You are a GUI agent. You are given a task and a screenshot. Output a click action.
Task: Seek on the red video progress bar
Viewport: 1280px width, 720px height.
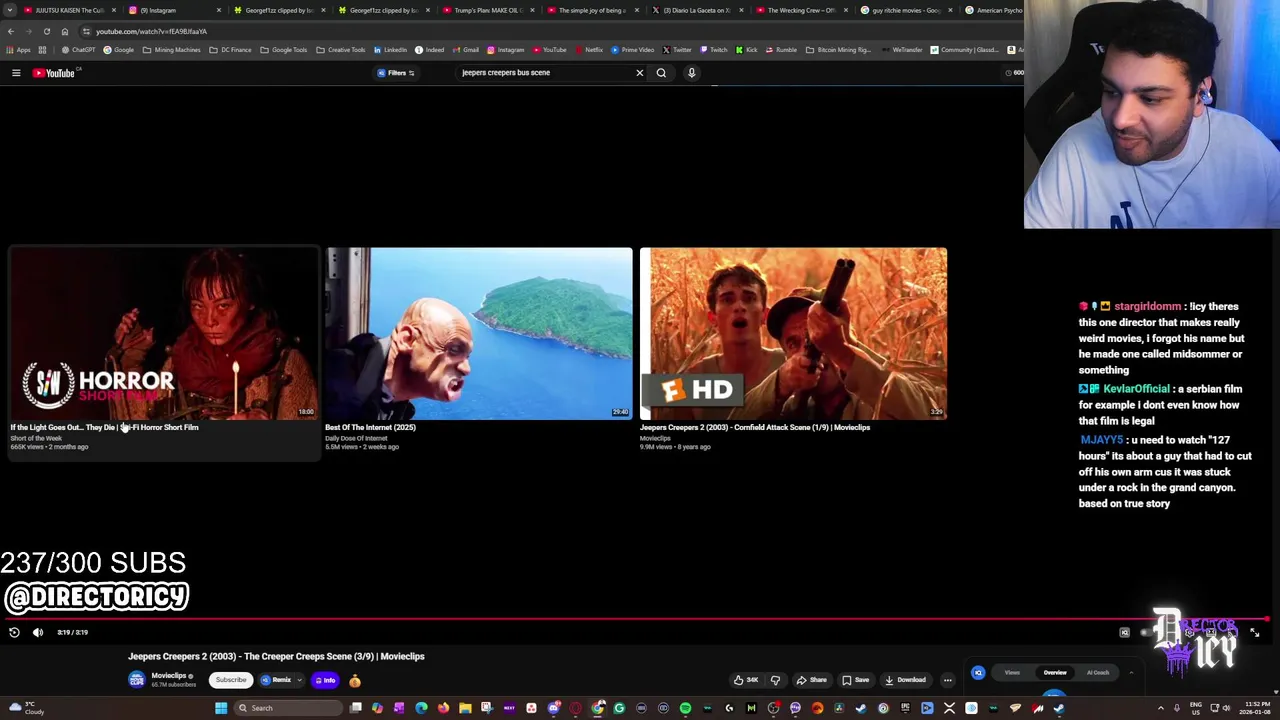click(635, 620)
